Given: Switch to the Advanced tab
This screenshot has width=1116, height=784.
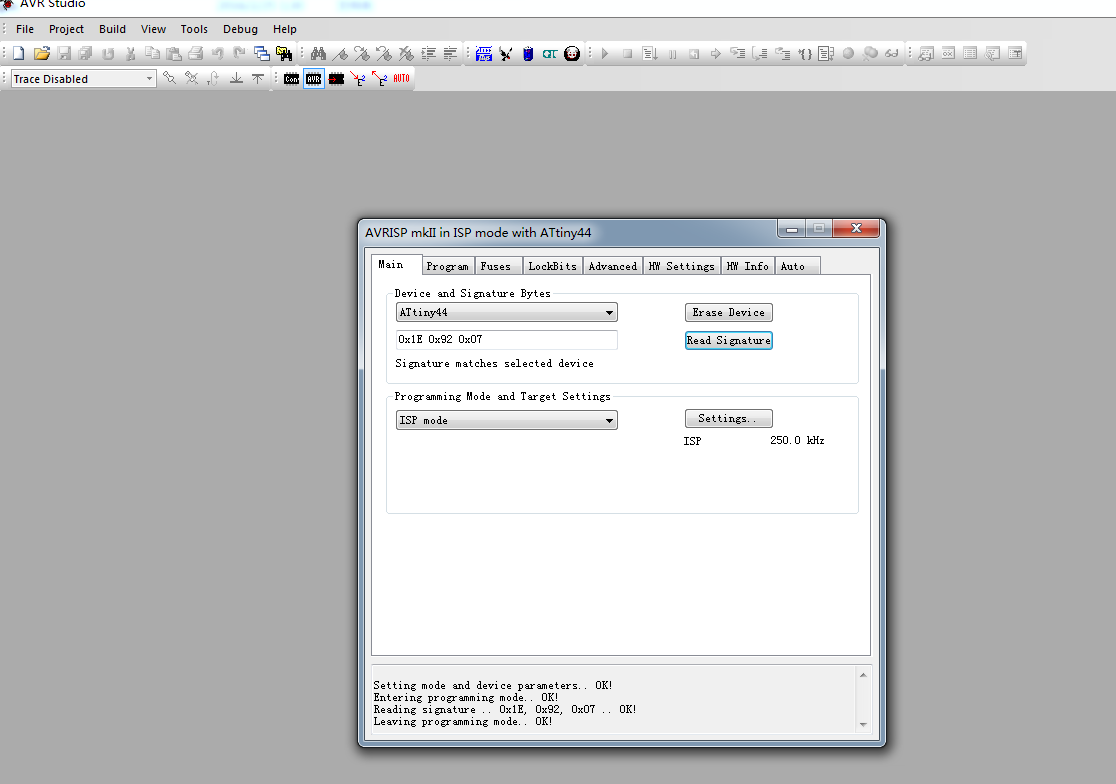Looking at the screenshot, I should [613, 266].
